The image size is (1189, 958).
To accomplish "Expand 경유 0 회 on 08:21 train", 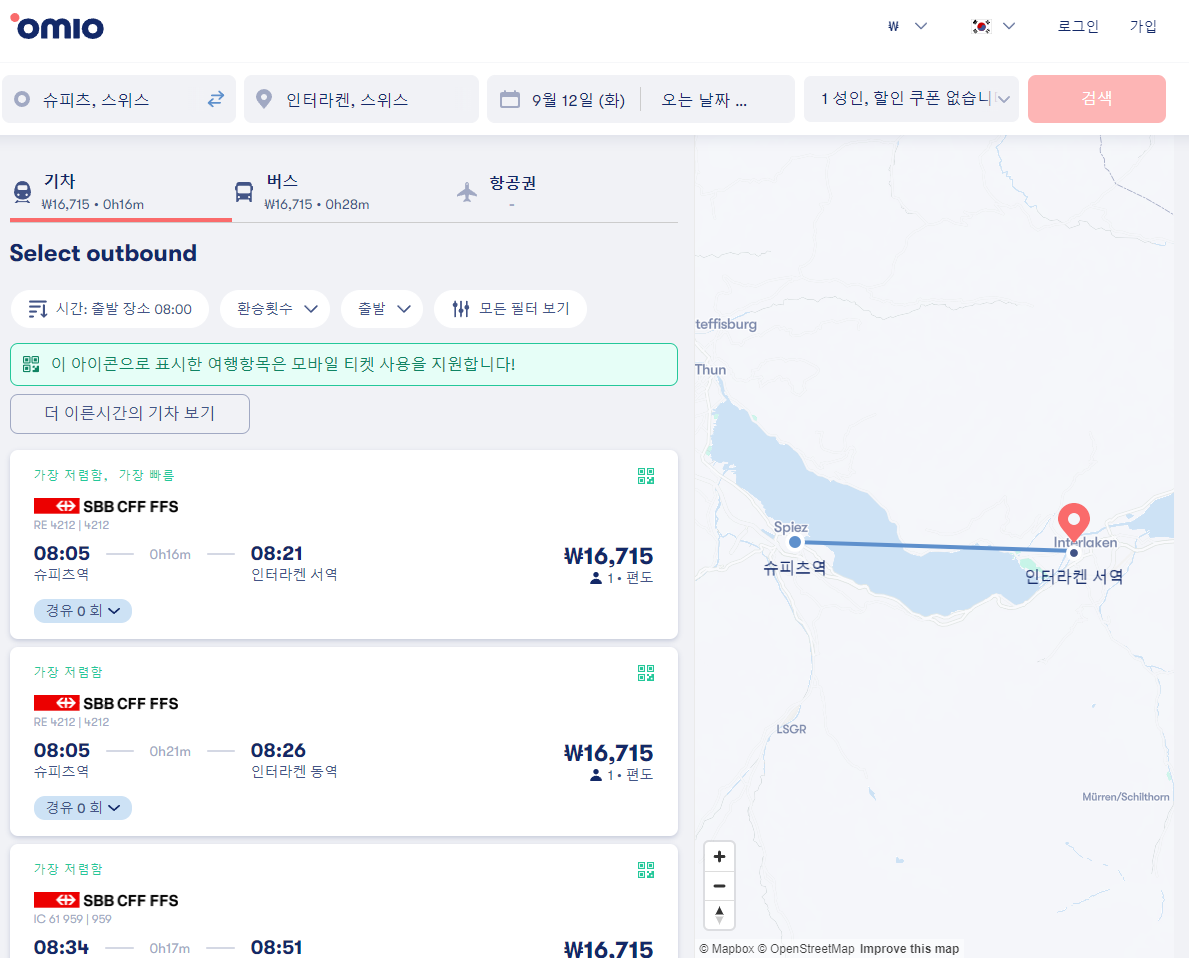I will (x=83, y=611).
